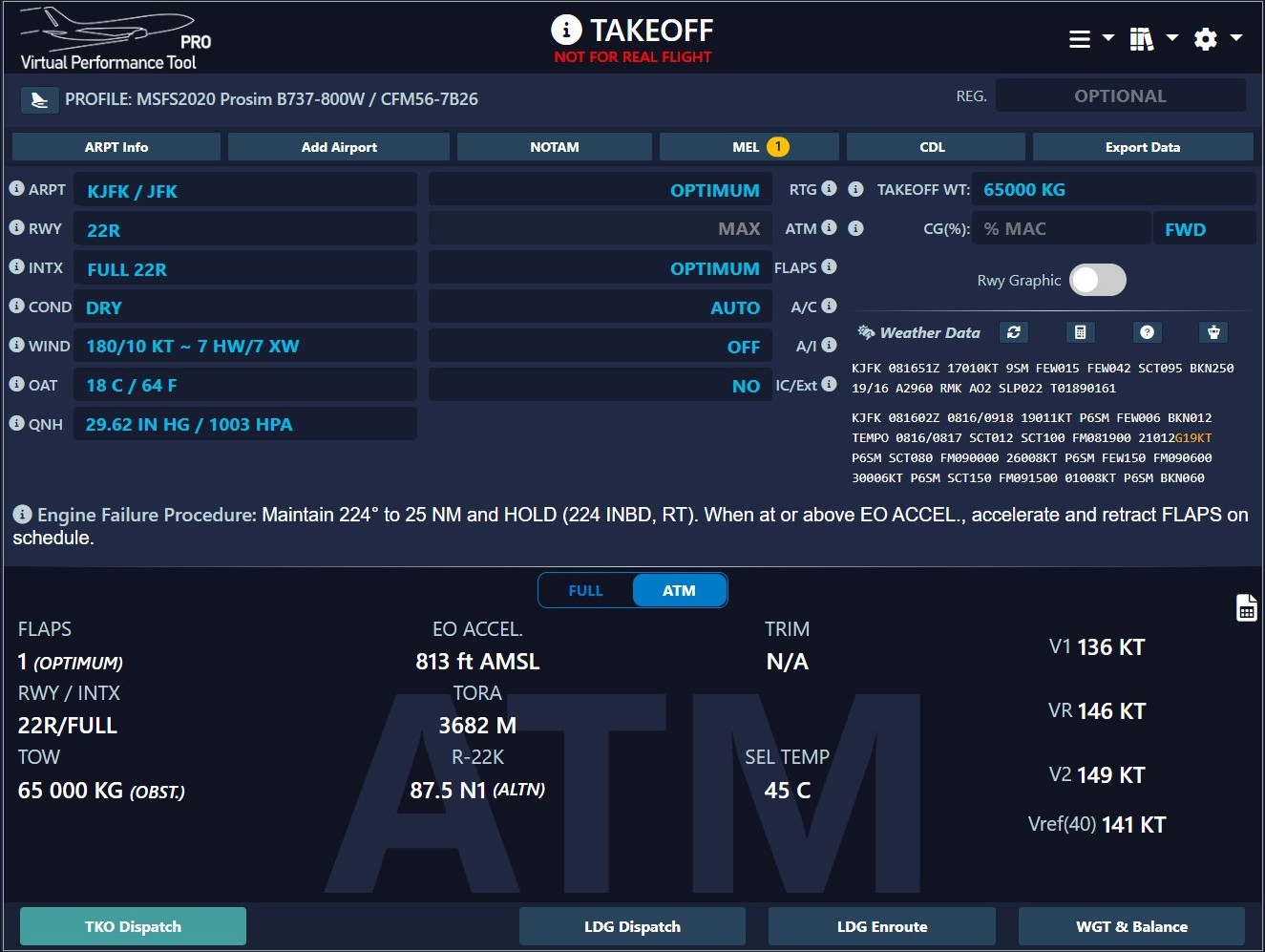Refresh the weather data
Screen dimensions: 1265x952
pos(1014,332)
